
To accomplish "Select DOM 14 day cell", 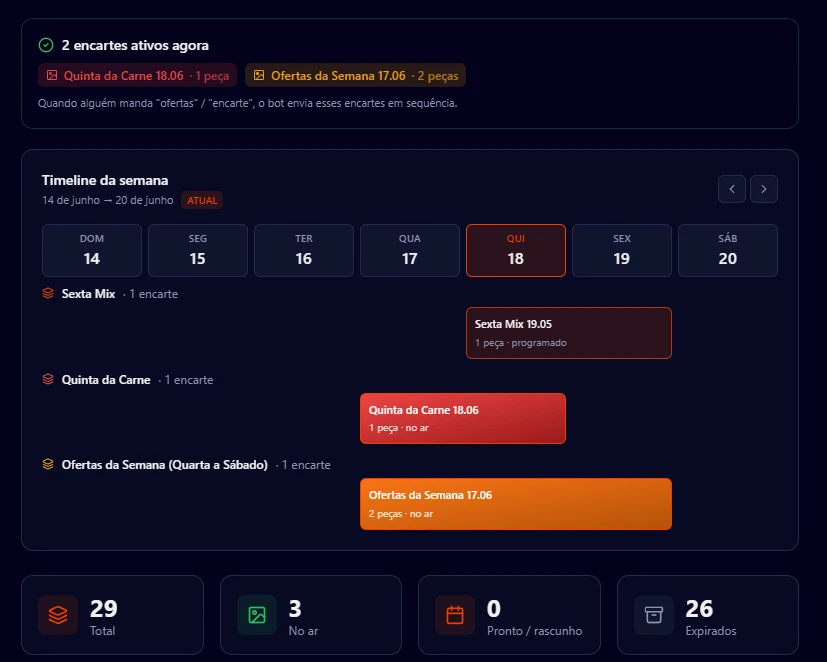I will pyautogui.click(x=92, y=251).
